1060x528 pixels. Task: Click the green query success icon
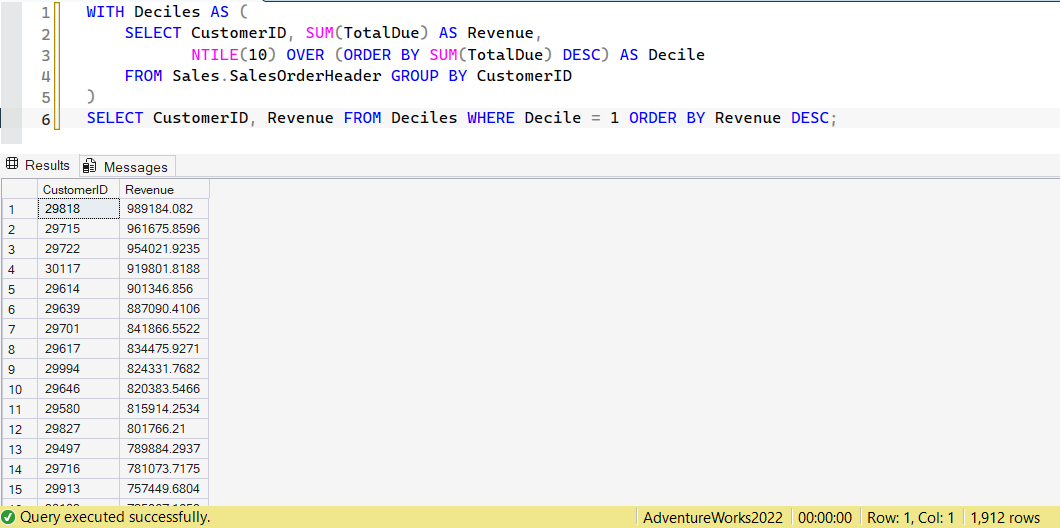tap(8, 518)
